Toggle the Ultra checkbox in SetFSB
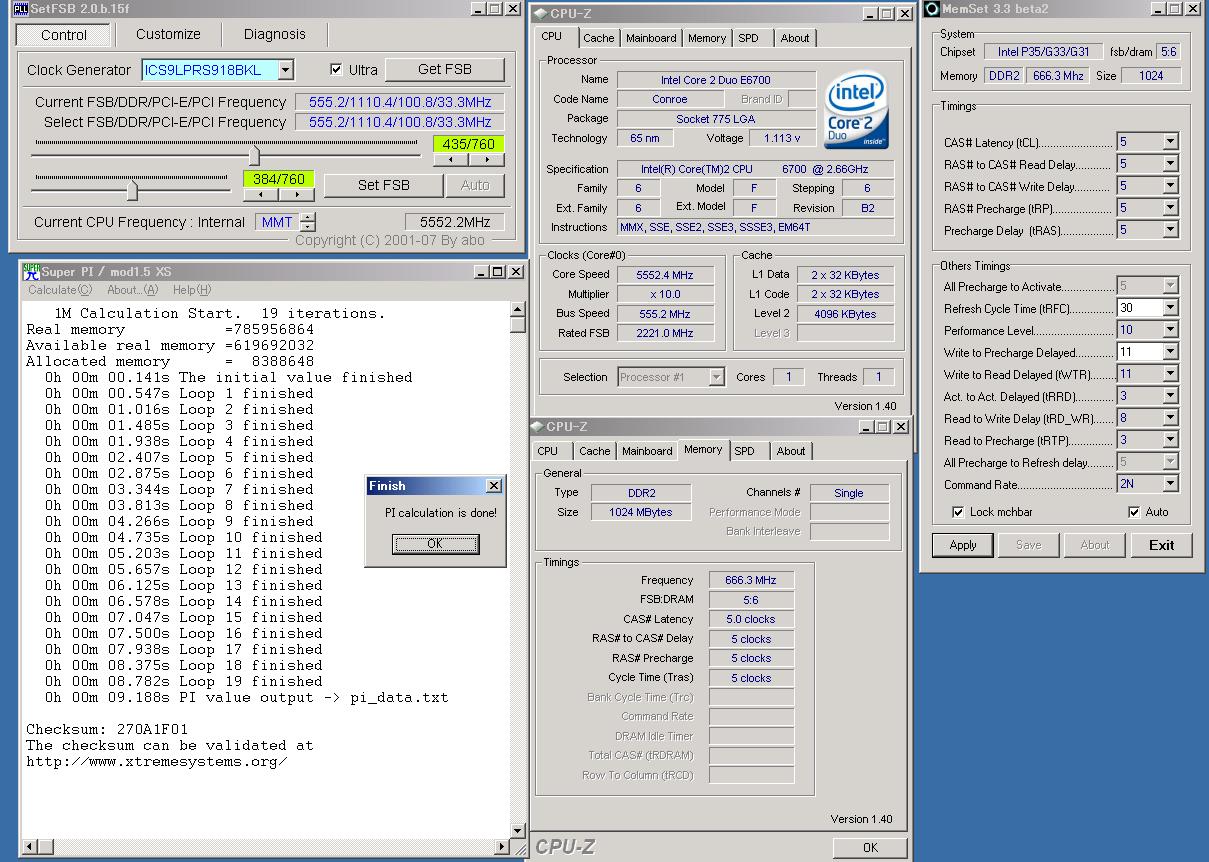The height and width of the screenshot is (862, 1209). 336,70
